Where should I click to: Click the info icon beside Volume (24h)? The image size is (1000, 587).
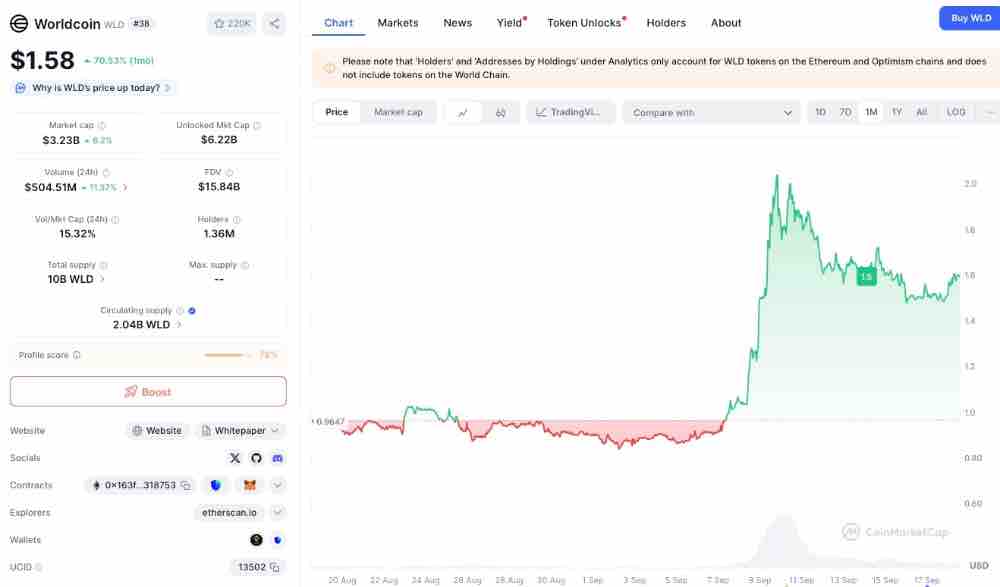(x=106, y=173)
